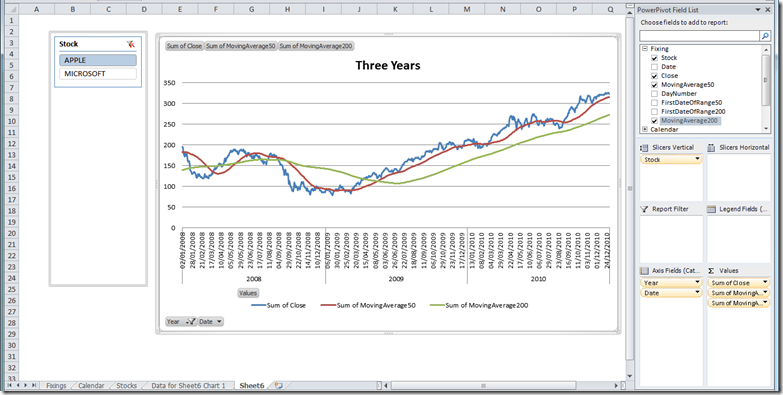Switch to the Fixings sheet tab
The width and height of the screenshot is (783, 395).
pos(56,386)
